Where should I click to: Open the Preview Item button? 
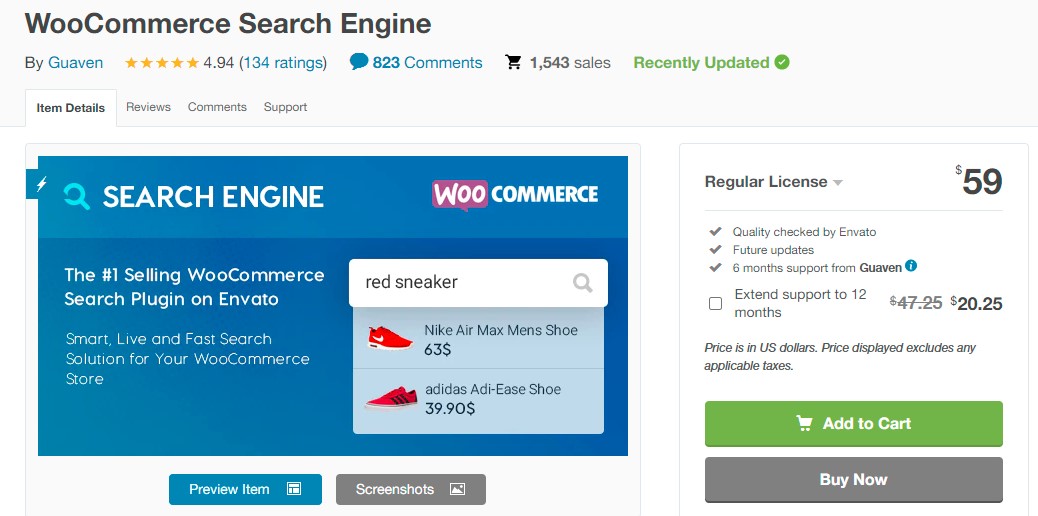(245, 489)
